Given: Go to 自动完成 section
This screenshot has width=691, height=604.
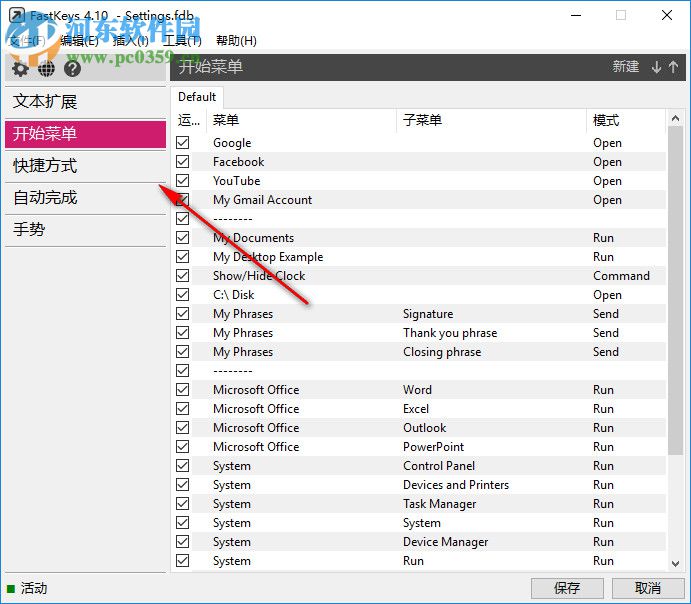Looking at the screenshot, I should [x=85, y=197].
